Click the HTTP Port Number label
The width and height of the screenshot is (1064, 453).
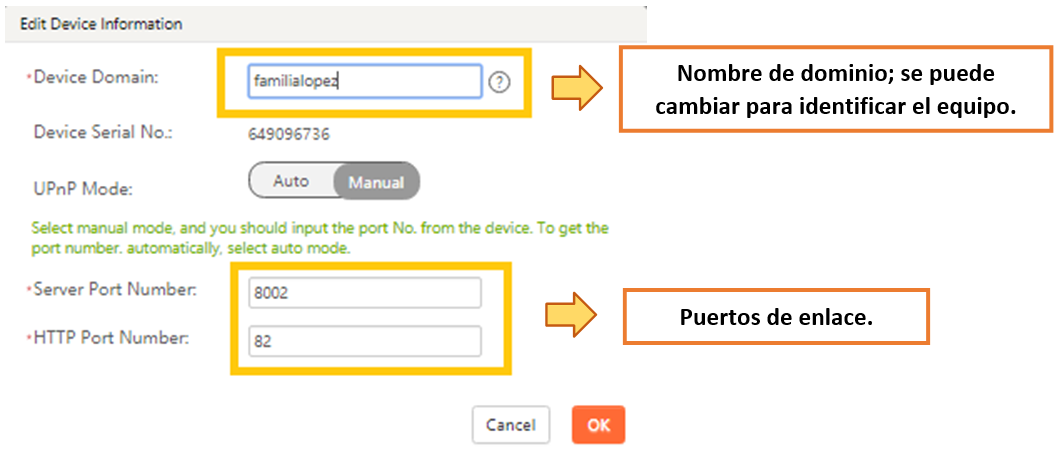[x=111, y=337]
